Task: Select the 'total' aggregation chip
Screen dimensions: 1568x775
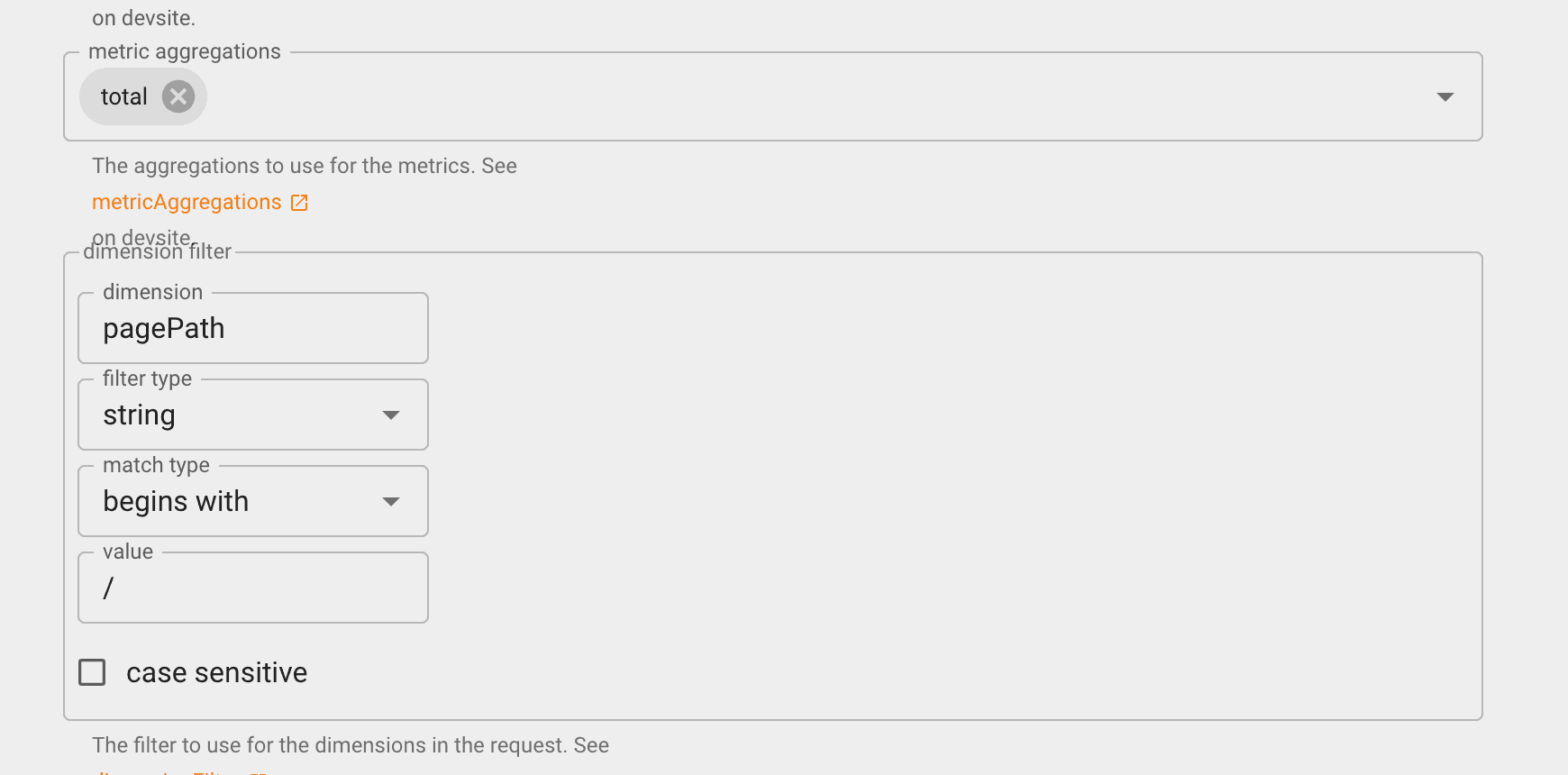Action: click(124, 96)
